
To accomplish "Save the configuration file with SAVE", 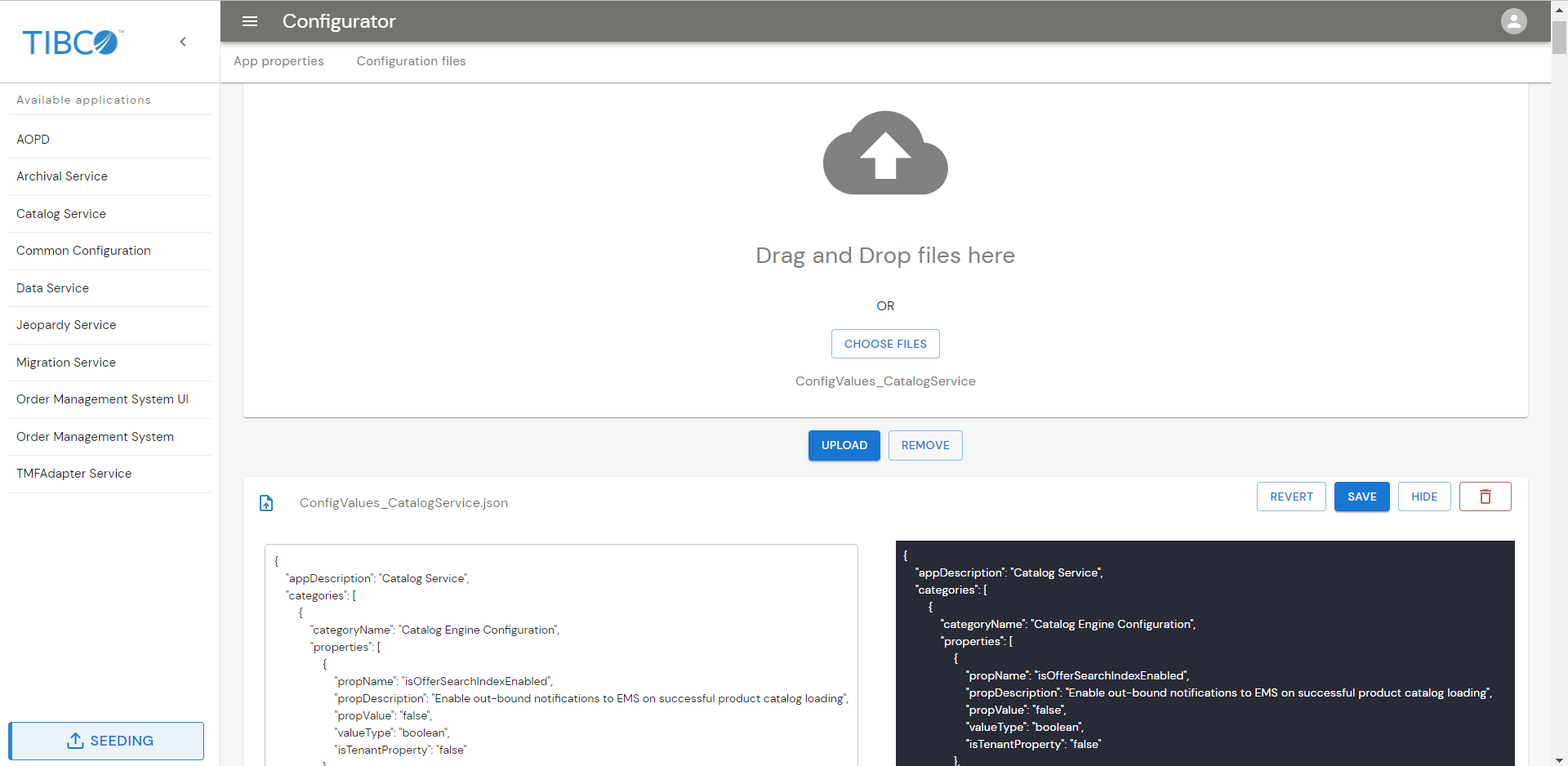I will [1361, 497].
